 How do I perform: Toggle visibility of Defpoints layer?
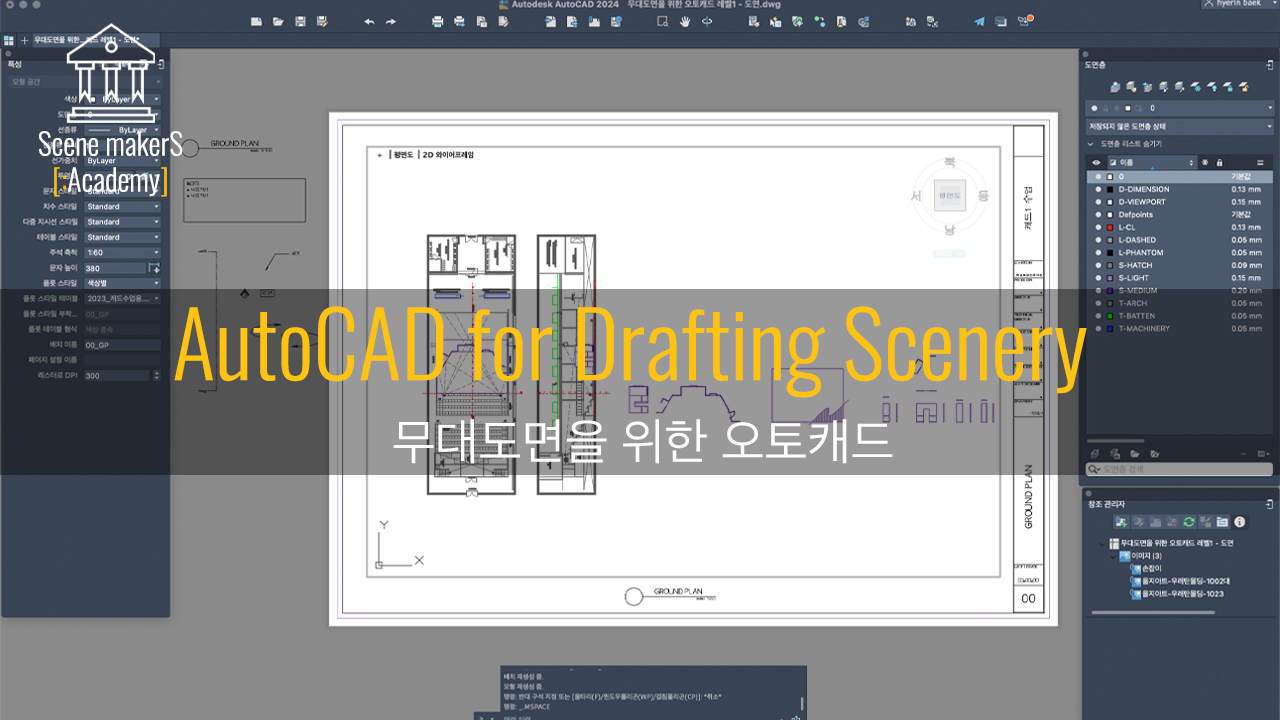click(1098, 214)
